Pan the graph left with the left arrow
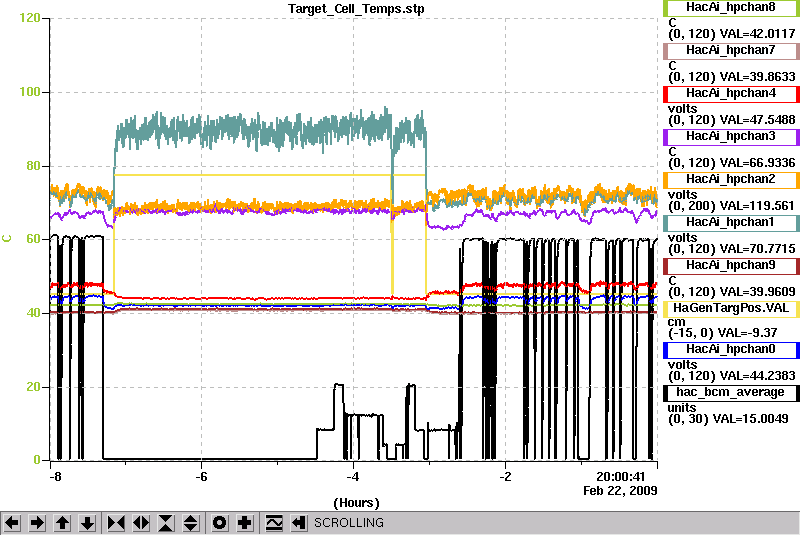Screen dimensions: 800x535 click(x=12, y=523)
